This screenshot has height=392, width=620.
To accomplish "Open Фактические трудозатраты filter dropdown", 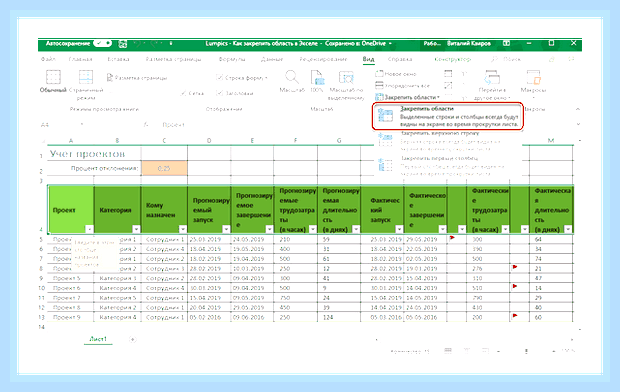I will click(505, 229).
